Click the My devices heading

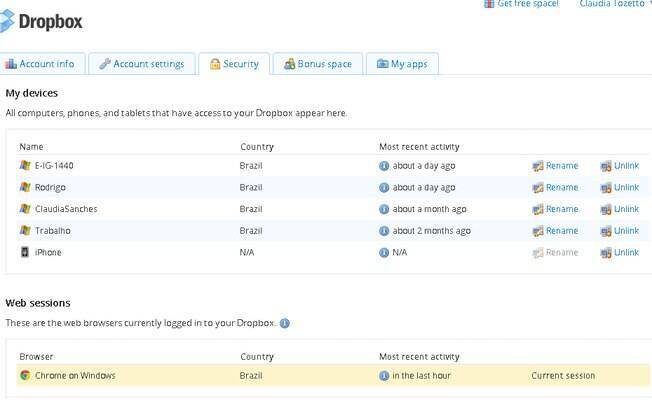tap(32, 93)
